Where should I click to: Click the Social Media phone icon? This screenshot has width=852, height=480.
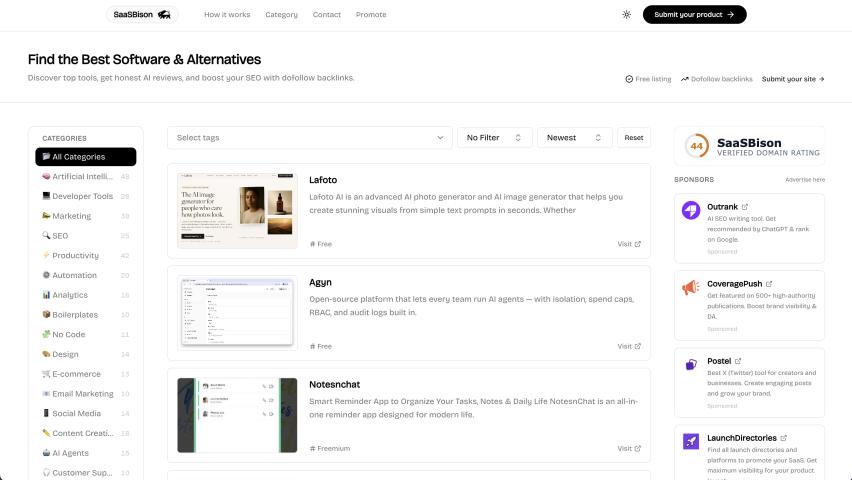pos(46,413)
